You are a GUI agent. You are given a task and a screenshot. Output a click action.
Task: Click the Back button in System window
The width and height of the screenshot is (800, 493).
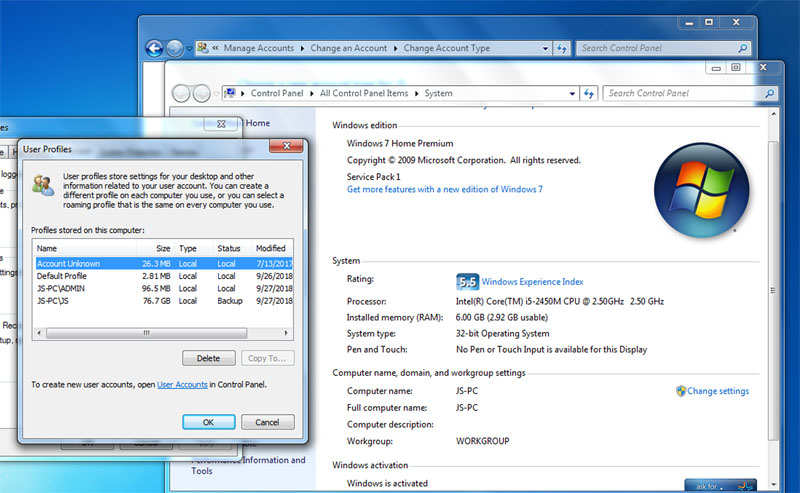(x=181, y=93)
